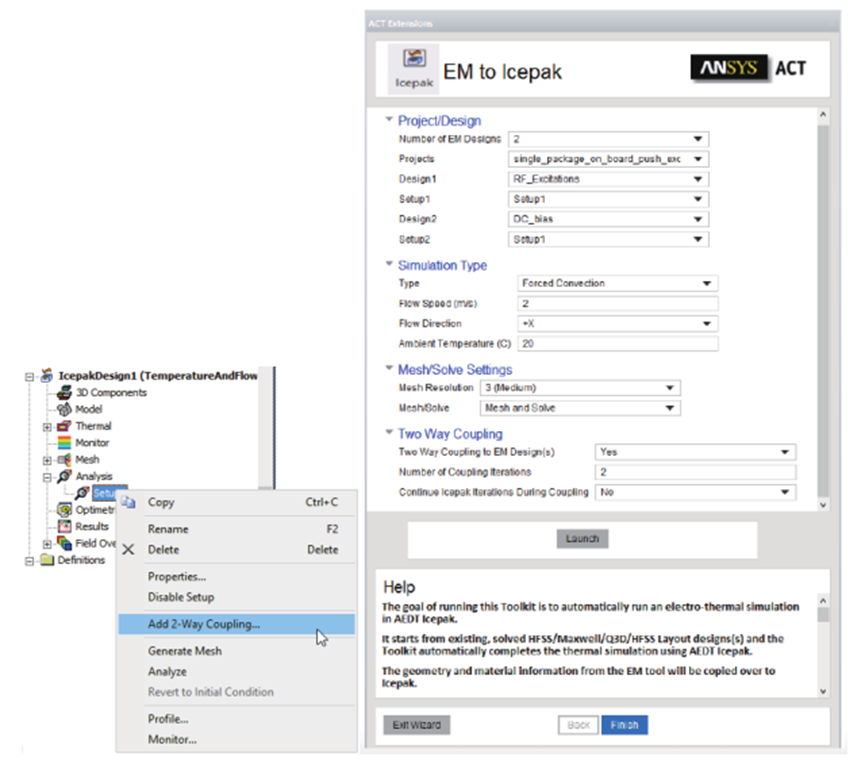865x768 pixels.
Task: Click the Help panel scroll up arrow
Action: (x=823, y=600)
